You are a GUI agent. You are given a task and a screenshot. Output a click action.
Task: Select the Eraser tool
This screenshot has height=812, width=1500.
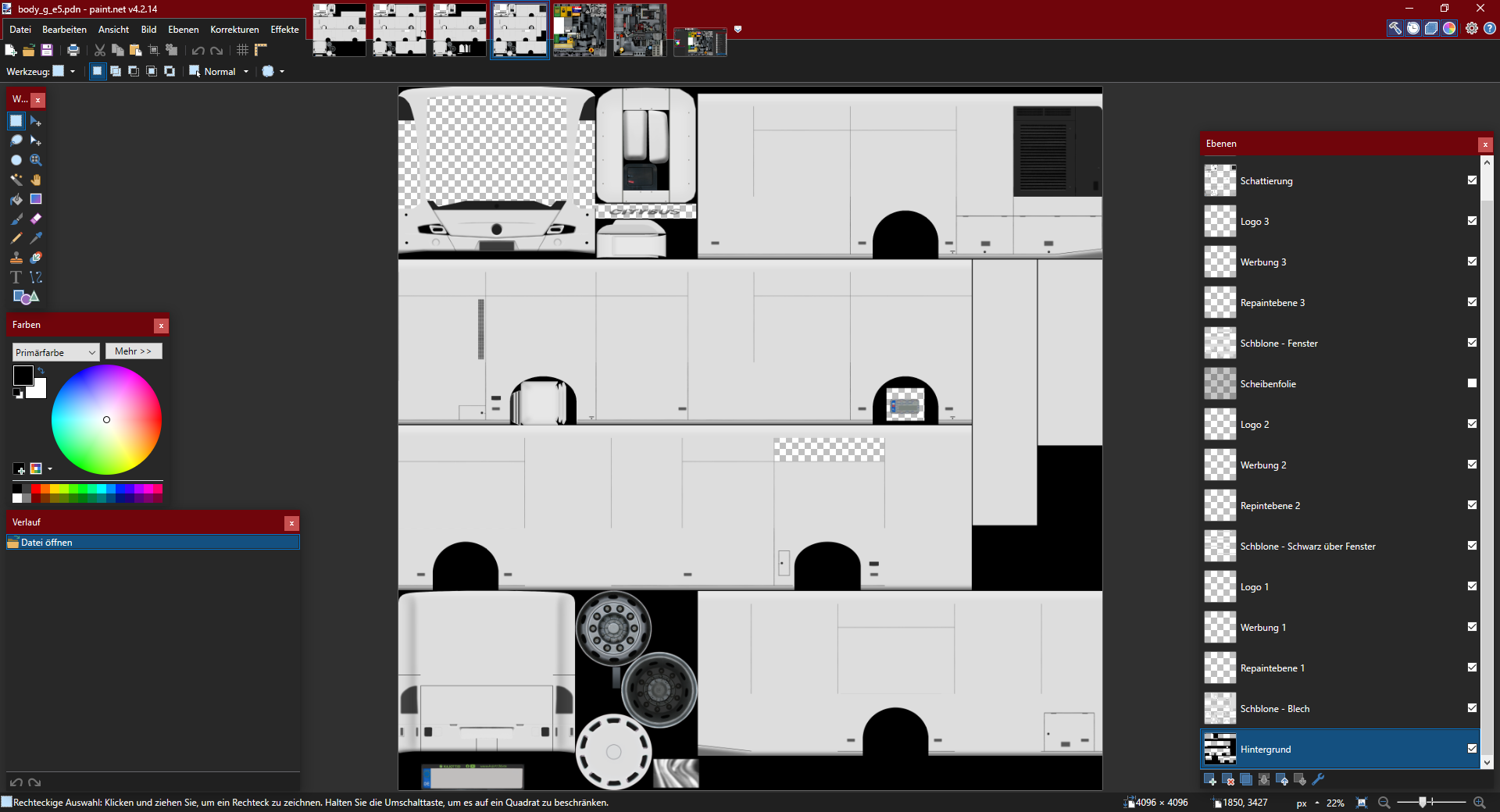(x=36, y=219)
